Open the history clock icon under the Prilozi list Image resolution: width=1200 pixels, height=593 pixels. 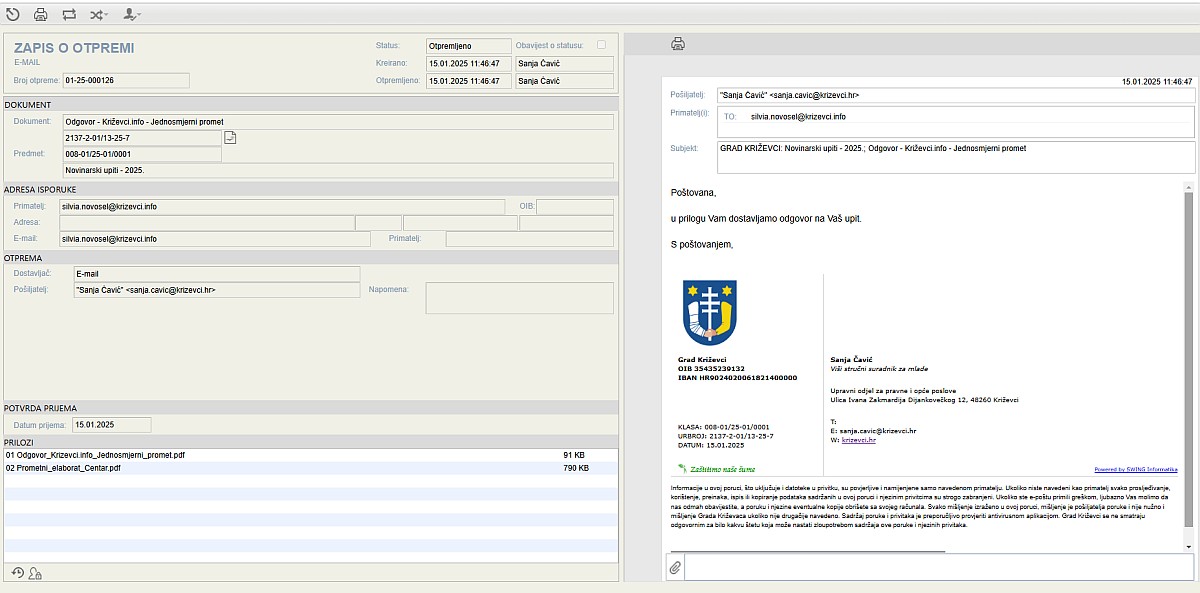tap(17, 573)
